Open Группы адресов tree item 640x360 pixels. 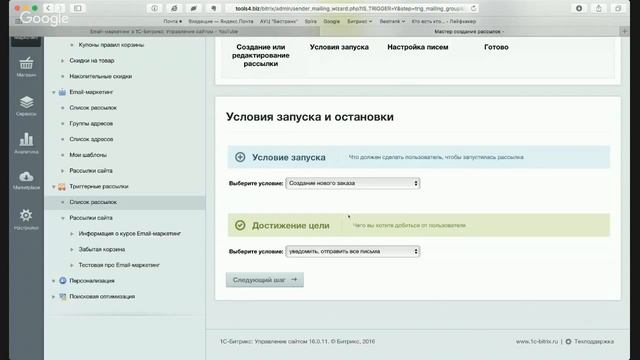91,124
